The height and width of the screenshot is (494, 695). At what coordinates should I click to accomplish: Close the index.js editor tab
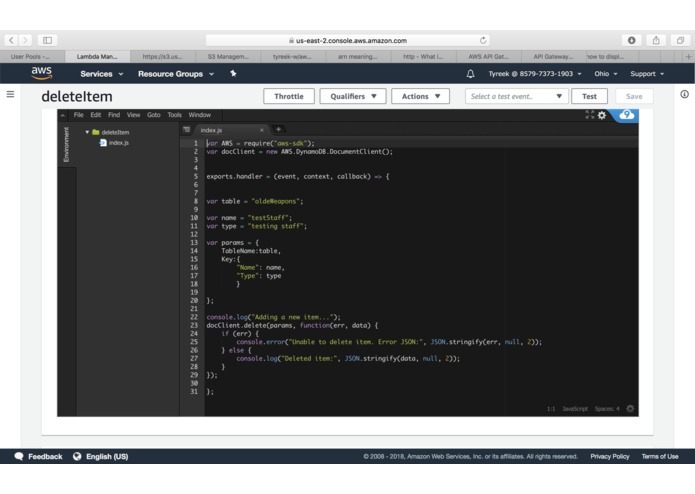[262, 130]
